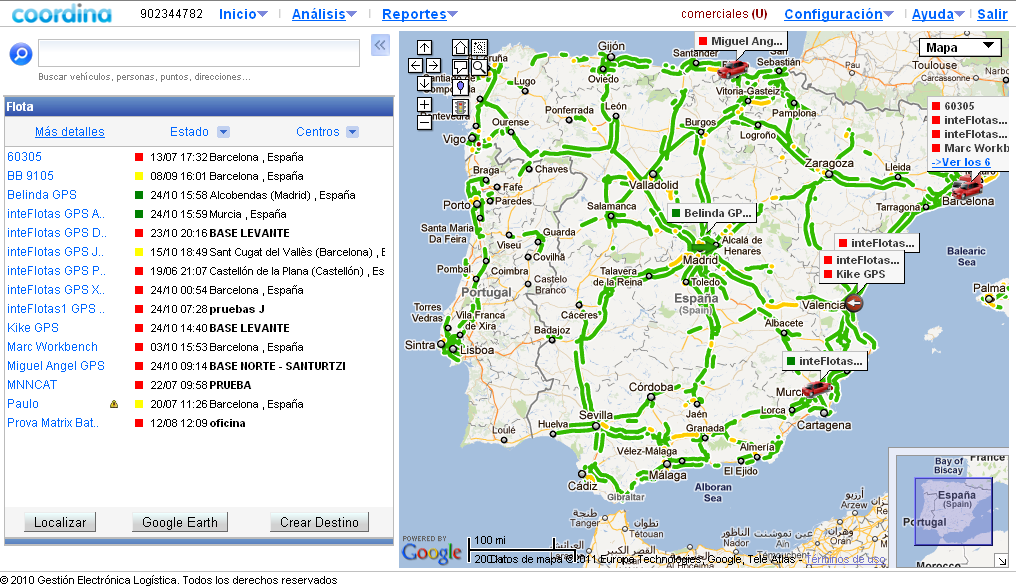Screen dimensions: 1016x588
Task: Activate the zoom-to-selection box tool
Action: point(479,47)
